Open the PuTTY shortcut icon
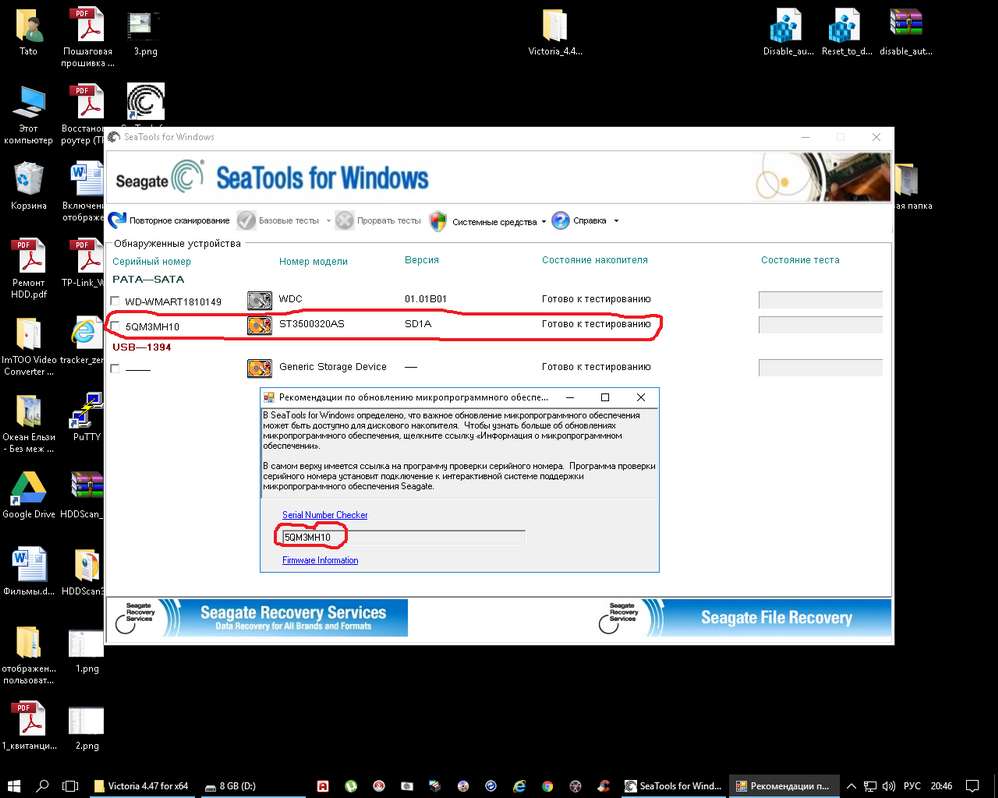998x798 pixels. point(87,417)
